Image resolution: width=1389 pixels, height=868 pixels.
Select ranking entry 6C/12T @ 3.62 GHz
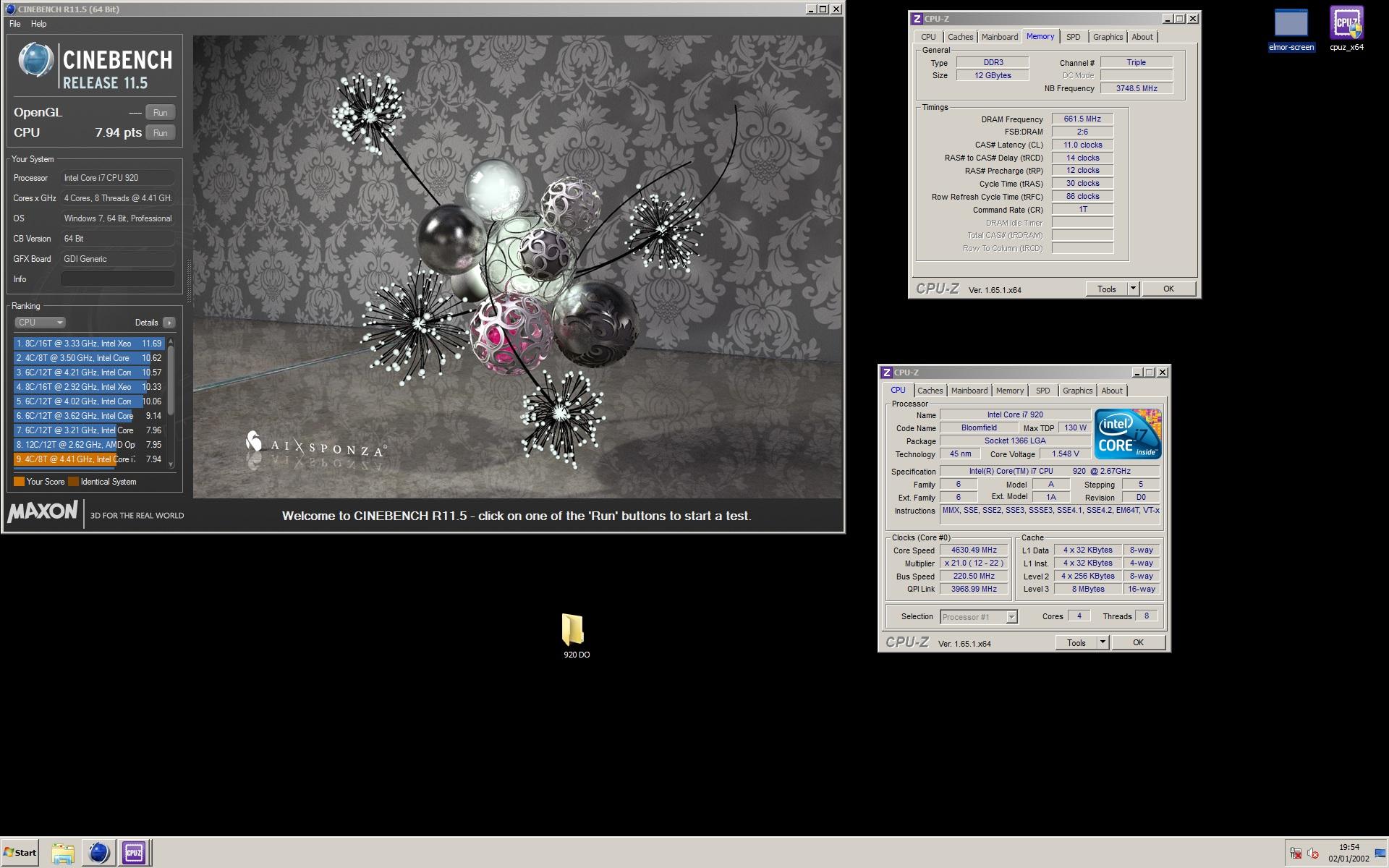89,416
